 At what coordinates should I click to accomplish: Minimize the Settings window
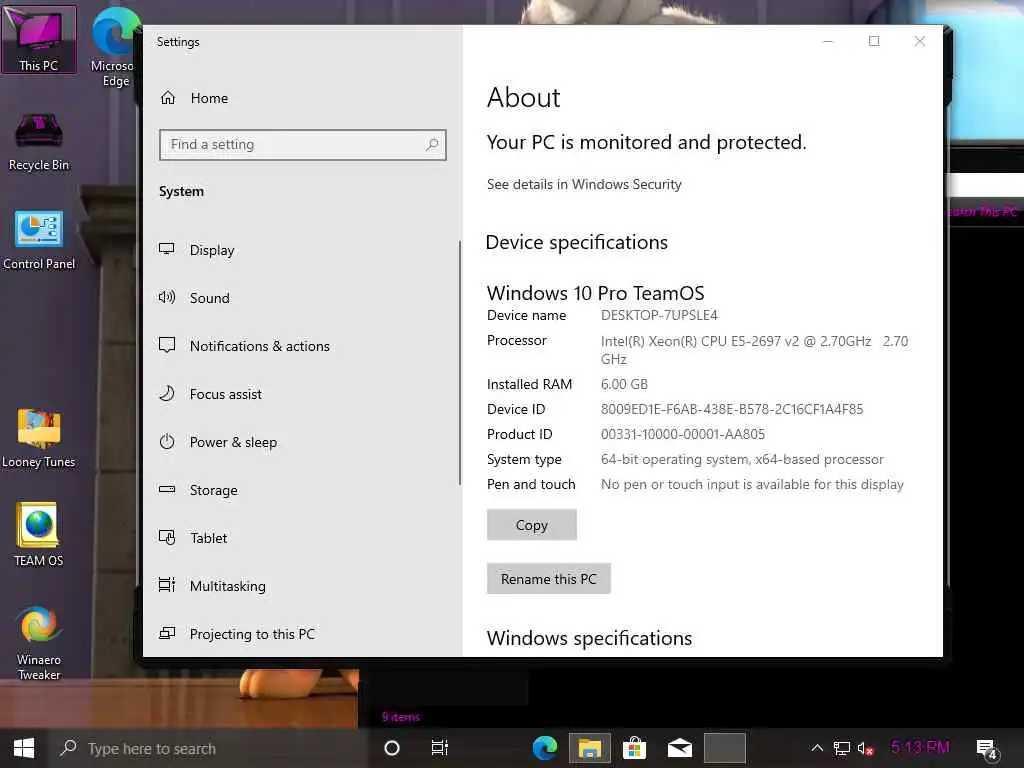tap(828, 41)
